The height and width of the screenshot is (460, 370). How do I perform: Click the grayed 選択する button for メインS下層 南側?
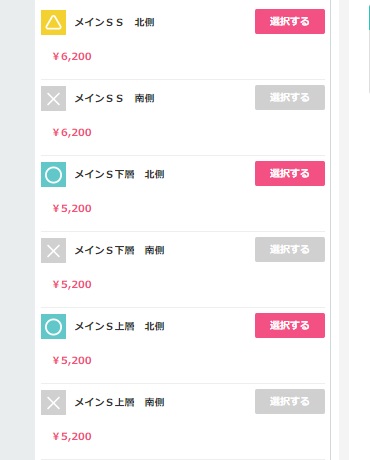pyautogui.click(x=290, y=250)
